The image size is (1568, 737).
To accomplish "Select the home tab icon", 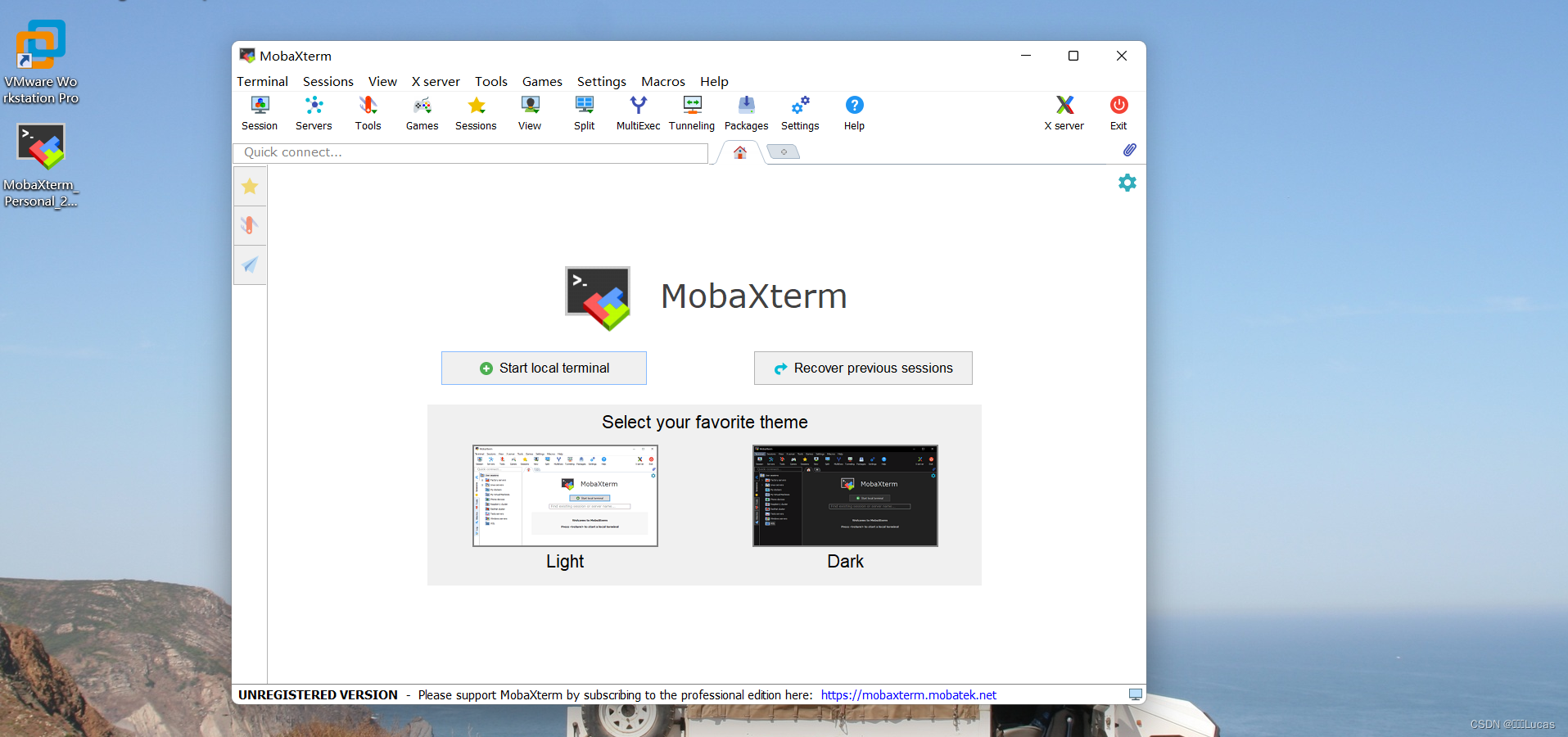I will 740,152.
